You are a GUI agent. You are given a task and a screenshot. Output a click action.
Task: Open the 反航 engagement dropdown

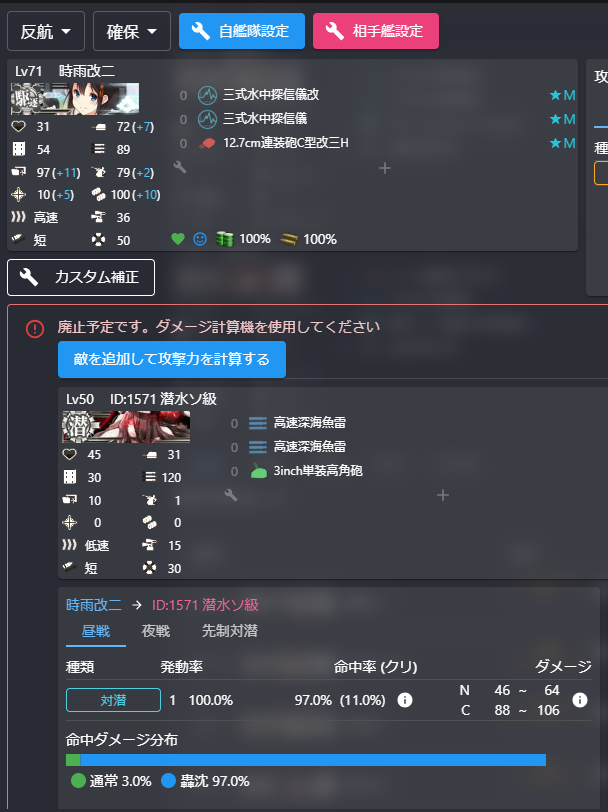pyautogui.click(x=46, y=32)
